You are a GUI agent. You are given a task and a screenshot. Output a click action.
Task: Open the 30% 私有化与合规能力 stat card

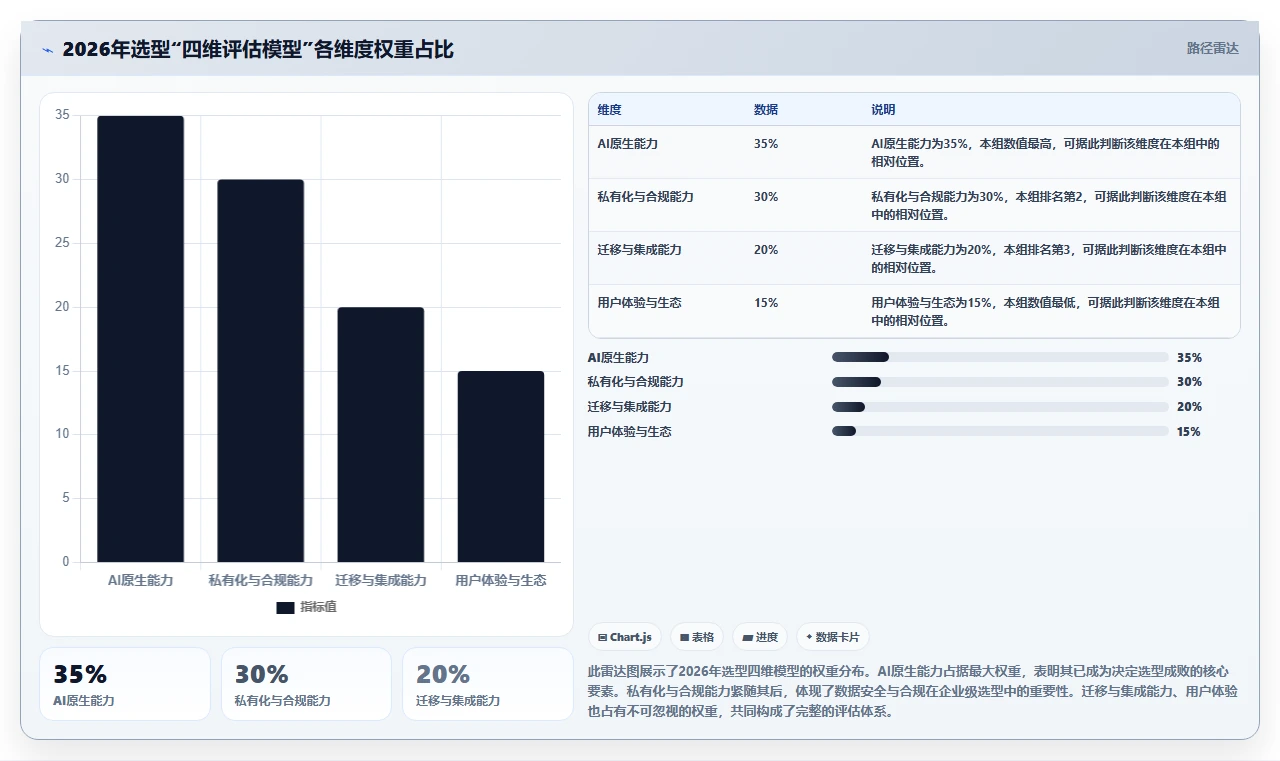306,684
